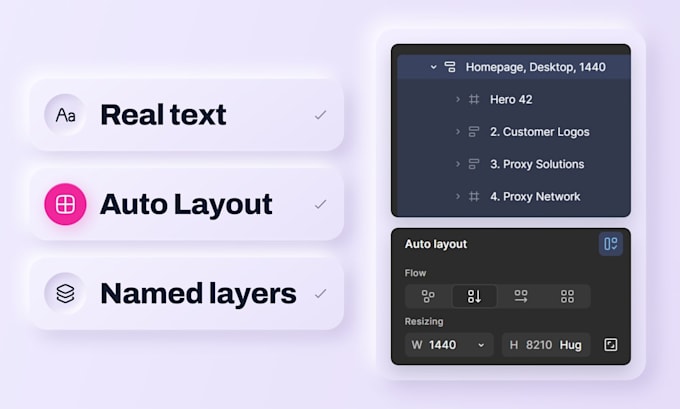Select the 2. Customer Logos layer name
This screenshot has width=680, height=409.
click(x=539, y=132)
